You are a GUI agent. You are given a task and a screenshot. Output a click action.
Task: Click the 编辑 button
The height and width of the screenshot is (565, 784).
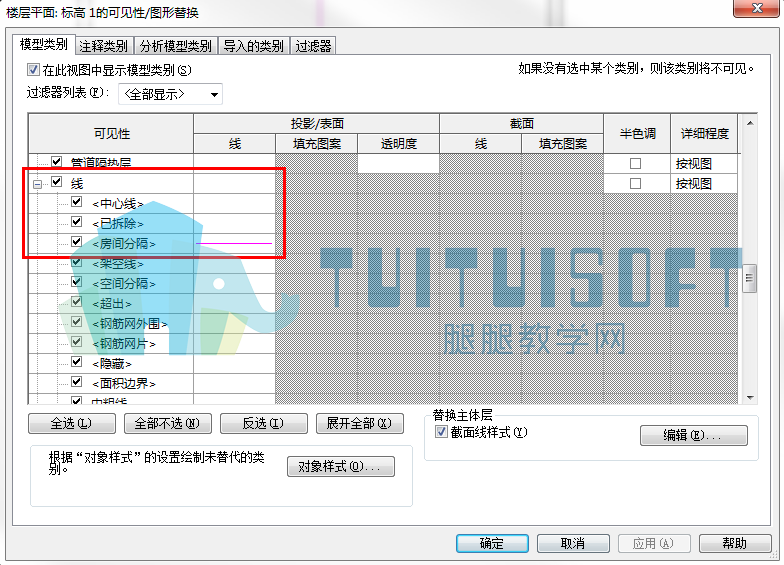694,436
